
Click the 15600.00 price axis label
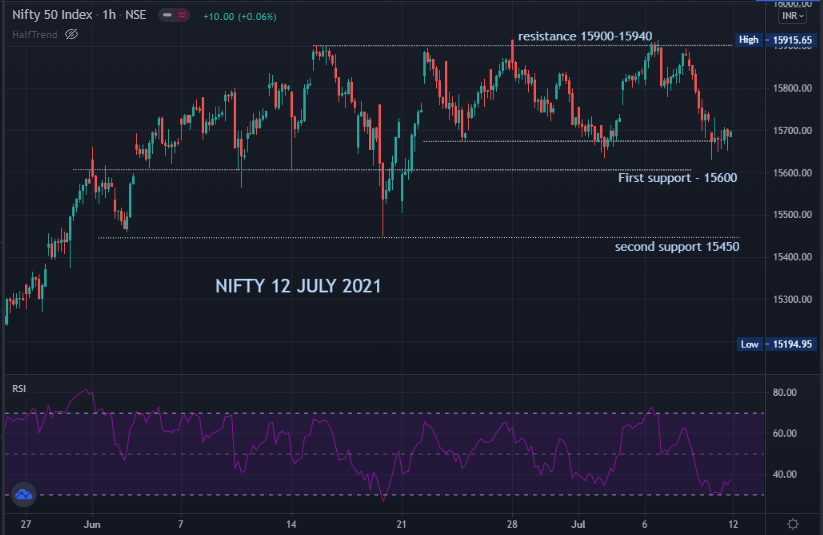point(792,173)
